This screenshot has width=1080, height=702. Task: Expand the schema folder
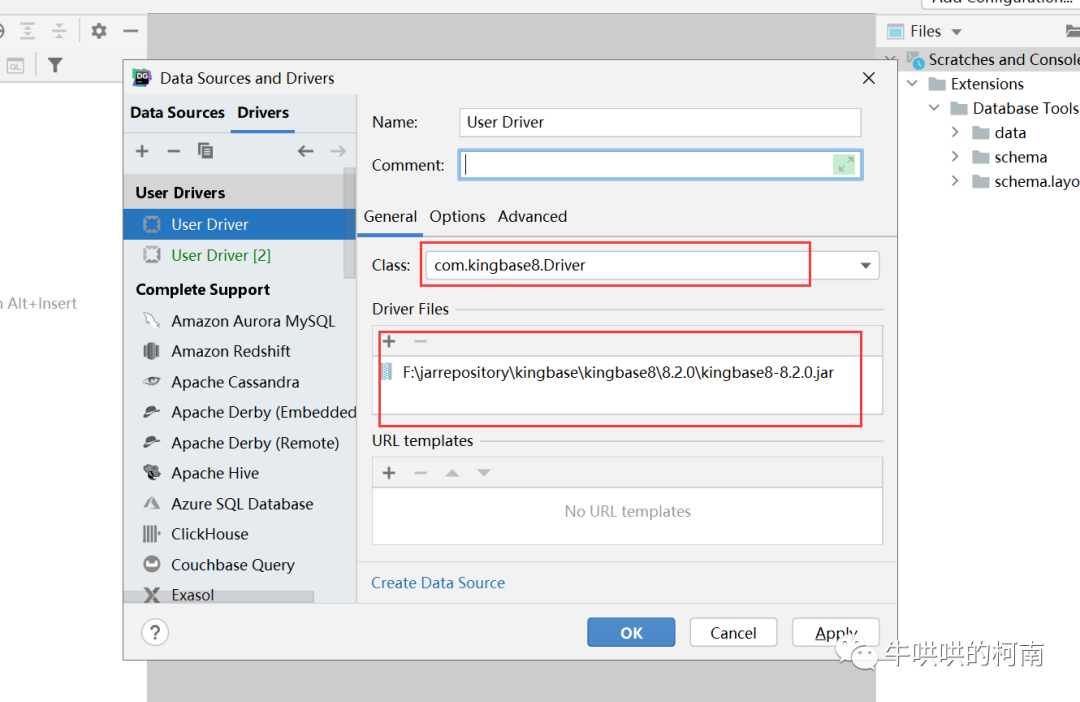coord(955,157)
